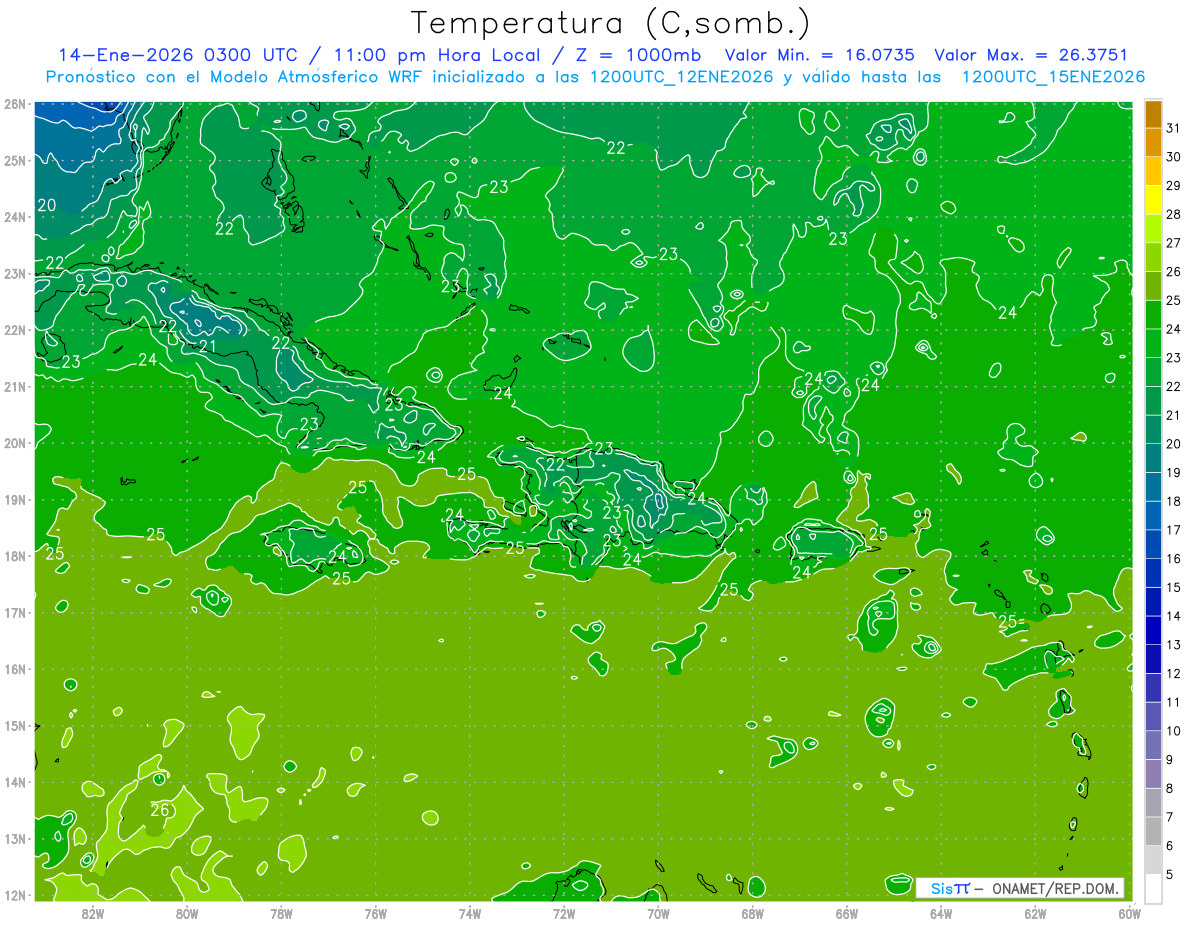
Task: Click the 78W longitude axis label
Action: (x=281, y=913)
